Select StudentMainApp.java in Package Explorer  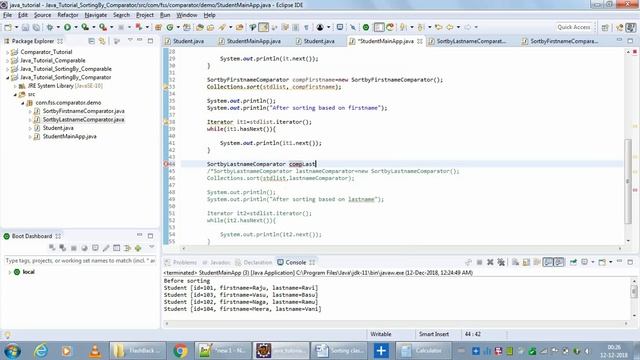point(69,136)
